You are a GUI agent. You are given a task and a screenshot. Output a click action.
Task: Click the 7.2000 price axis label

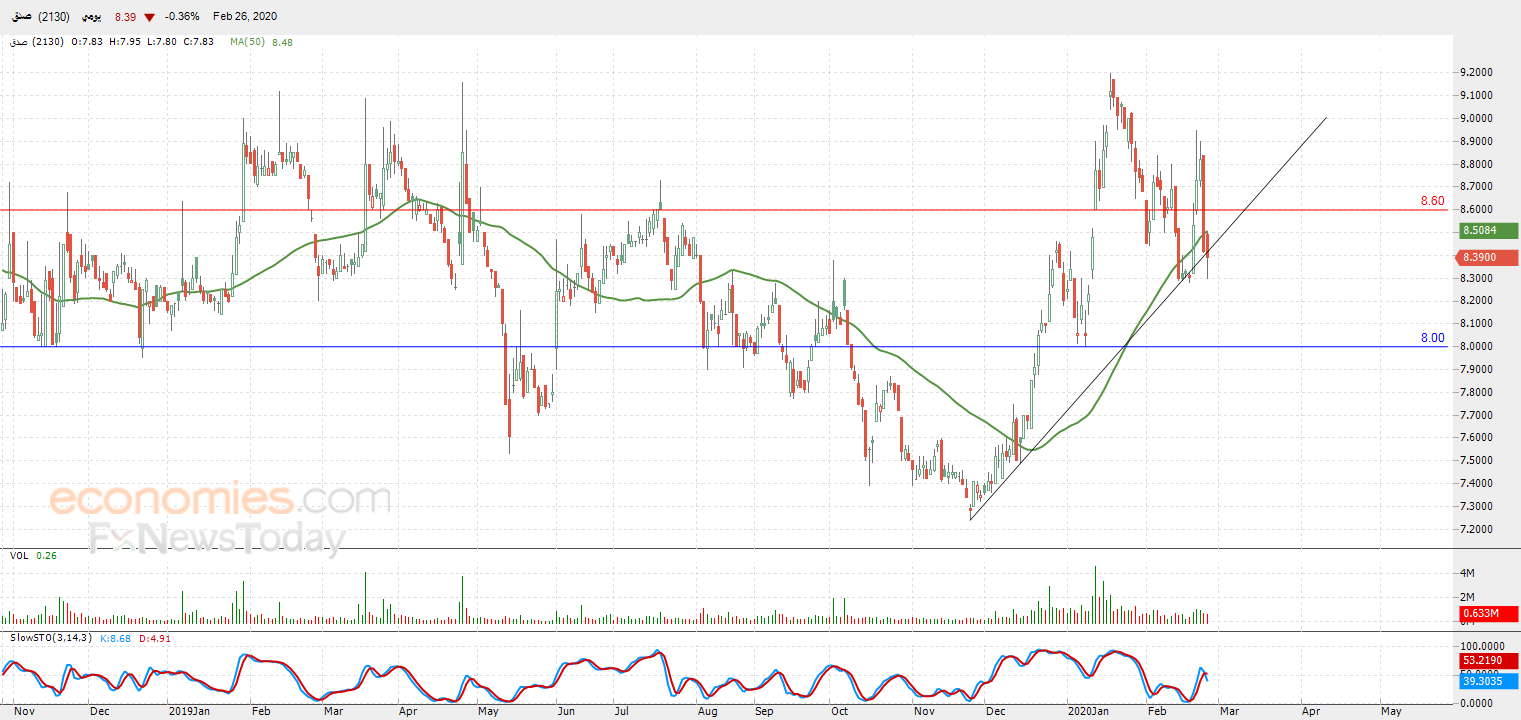(1477, 529)
